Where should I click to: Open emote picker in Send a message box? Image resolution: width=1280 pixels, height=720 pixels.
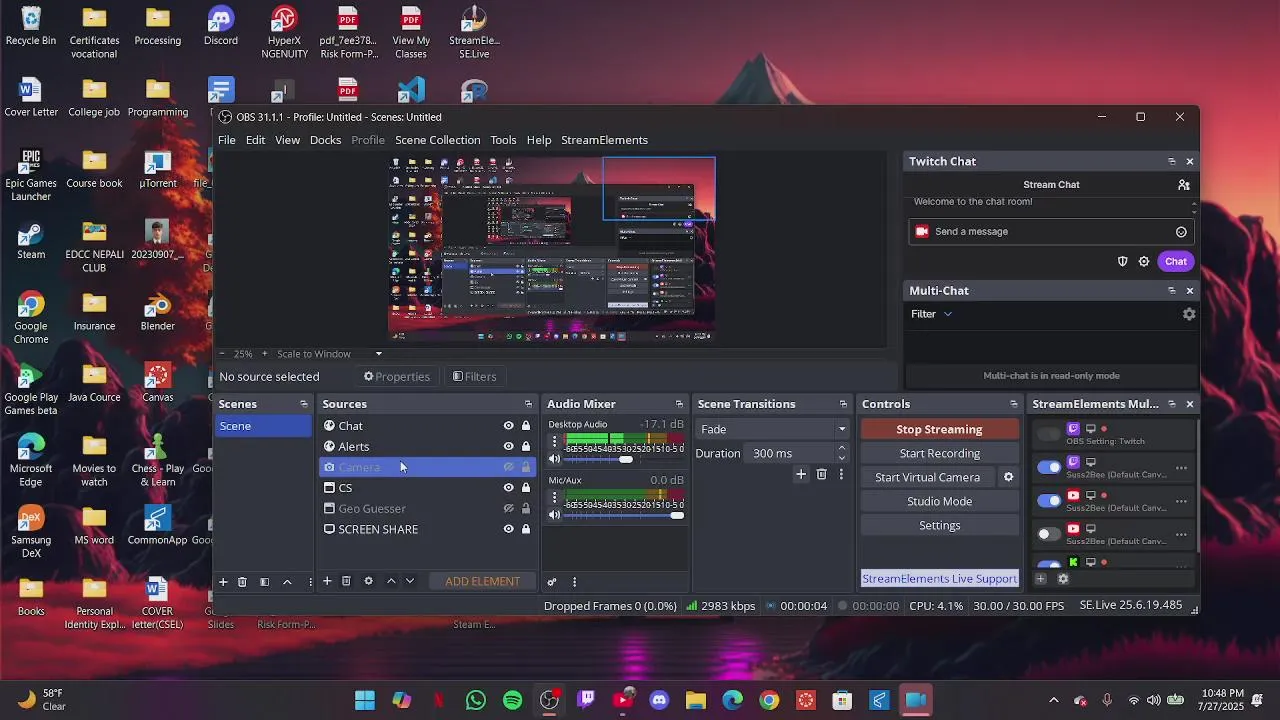pyautogui.click(x=1181, y=232)
